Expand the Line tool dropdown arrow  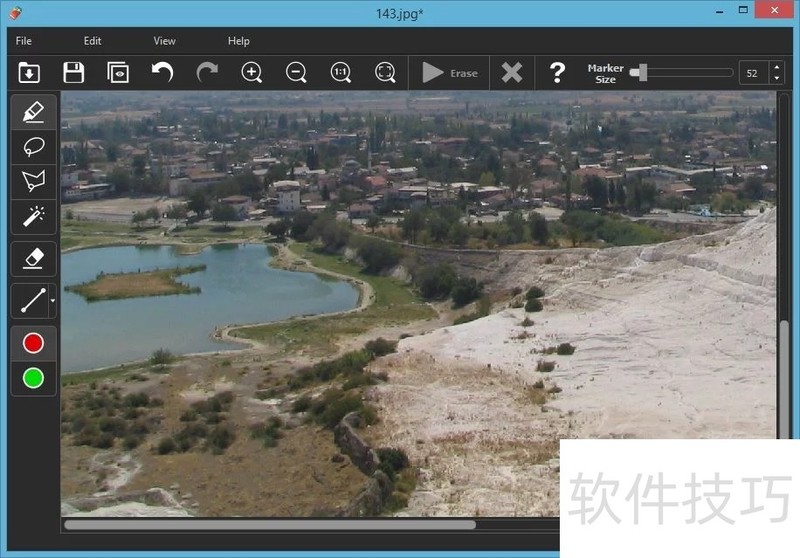pos(51,300)
